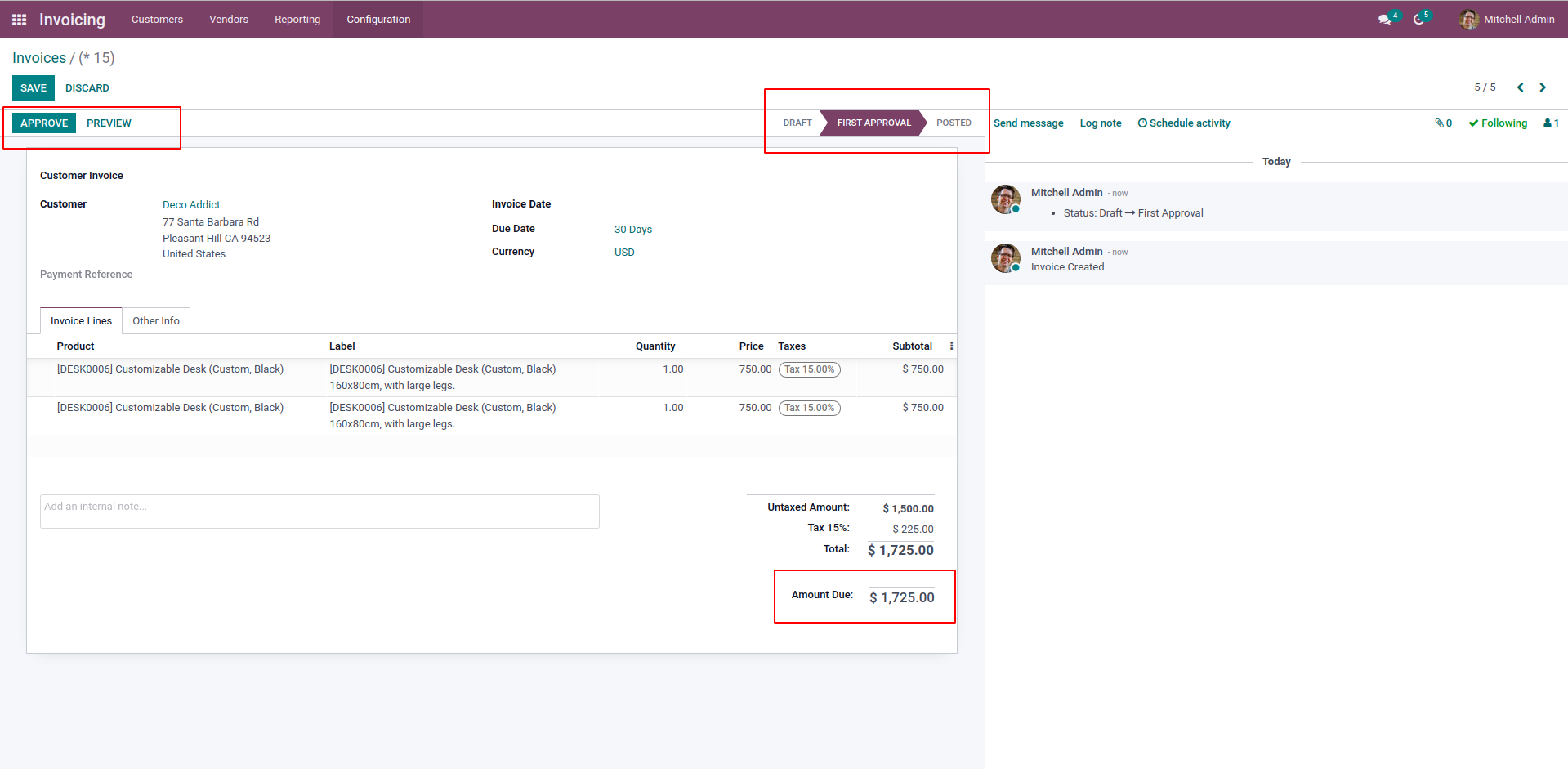Go back to Invoices breadcrumb
This screenshot has height=769, width=1568.
[x=39, y=58]
